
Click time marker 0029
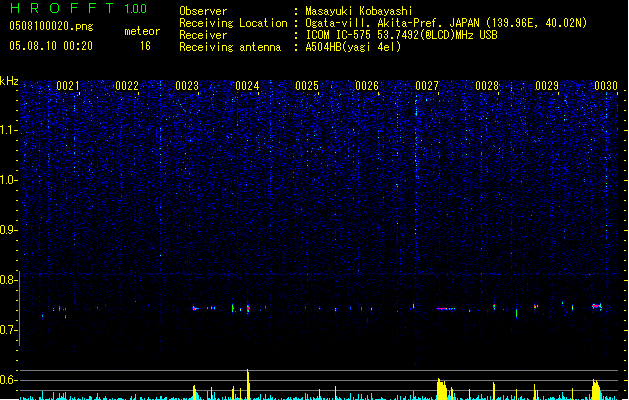(547, 86)
